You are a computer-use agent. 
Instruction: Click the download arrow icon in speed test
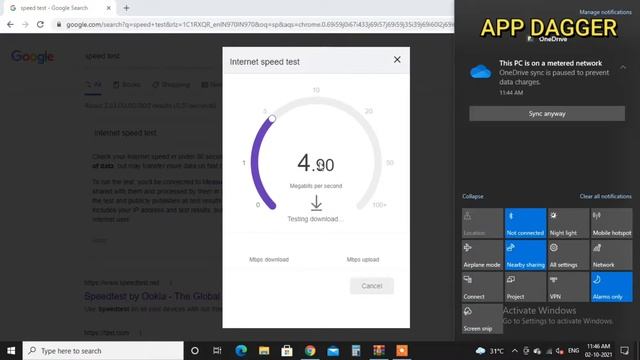[x=316, y=203]
